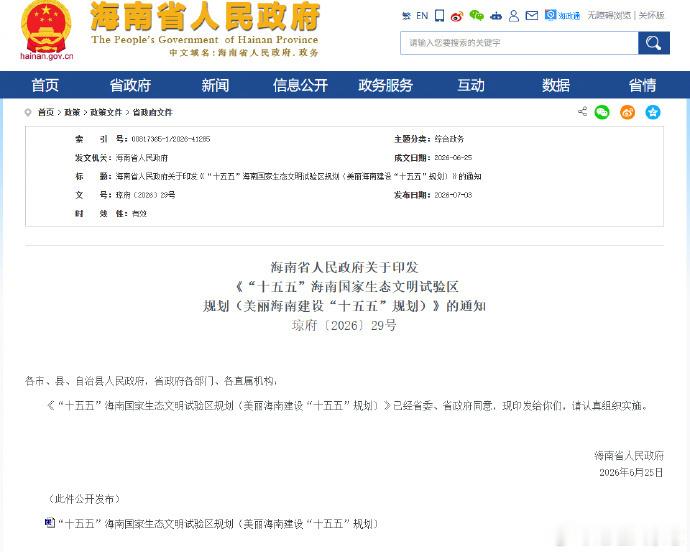690x552 pixels.
Task: Go to 首页 in the breadcrumb
Action: point(46,113)
